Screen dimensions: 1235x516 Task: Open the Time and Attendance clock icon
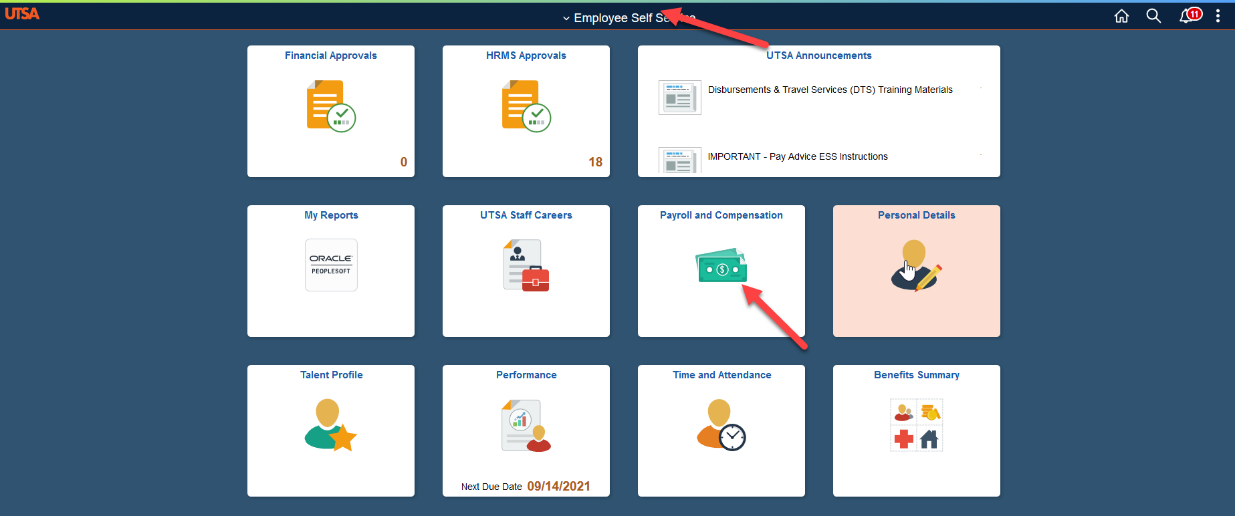(721, 425)
